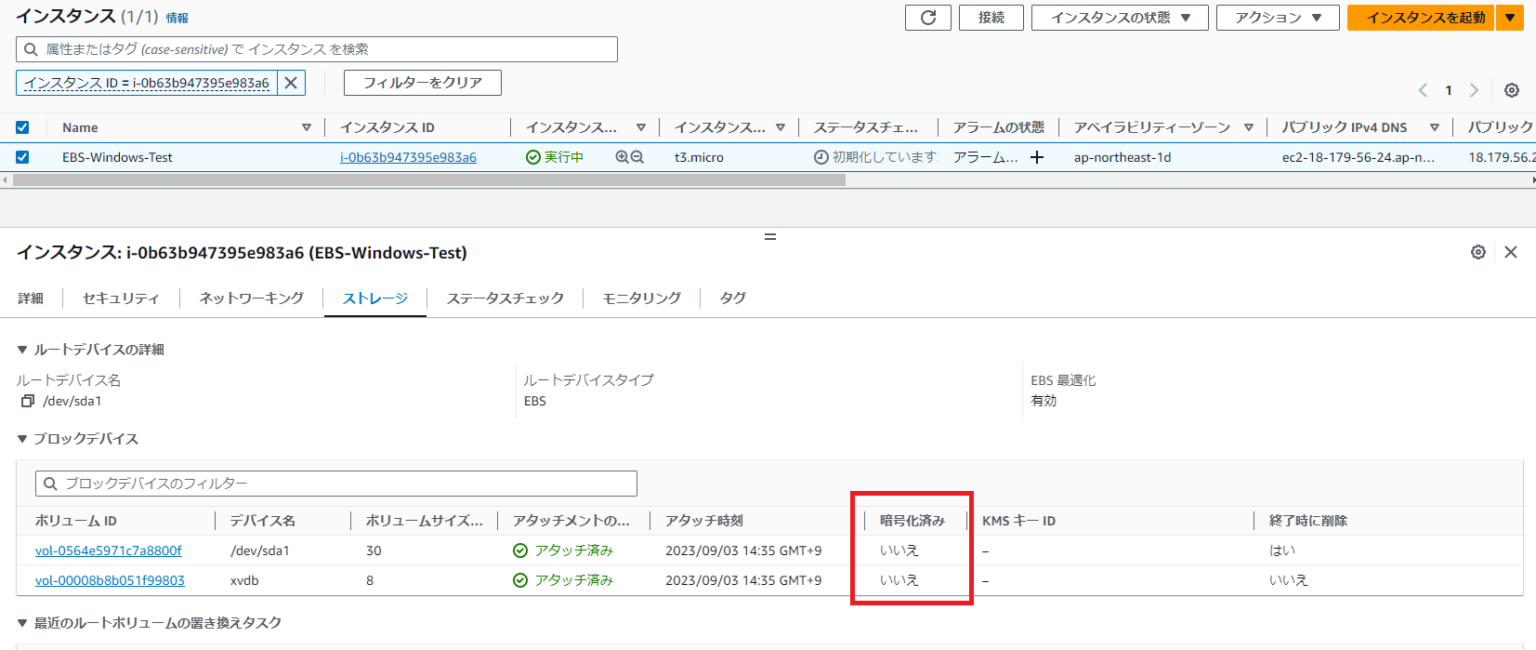Click the refresh instances icon button
This screenshot has height=650, width=1536.
pos(927,18)
